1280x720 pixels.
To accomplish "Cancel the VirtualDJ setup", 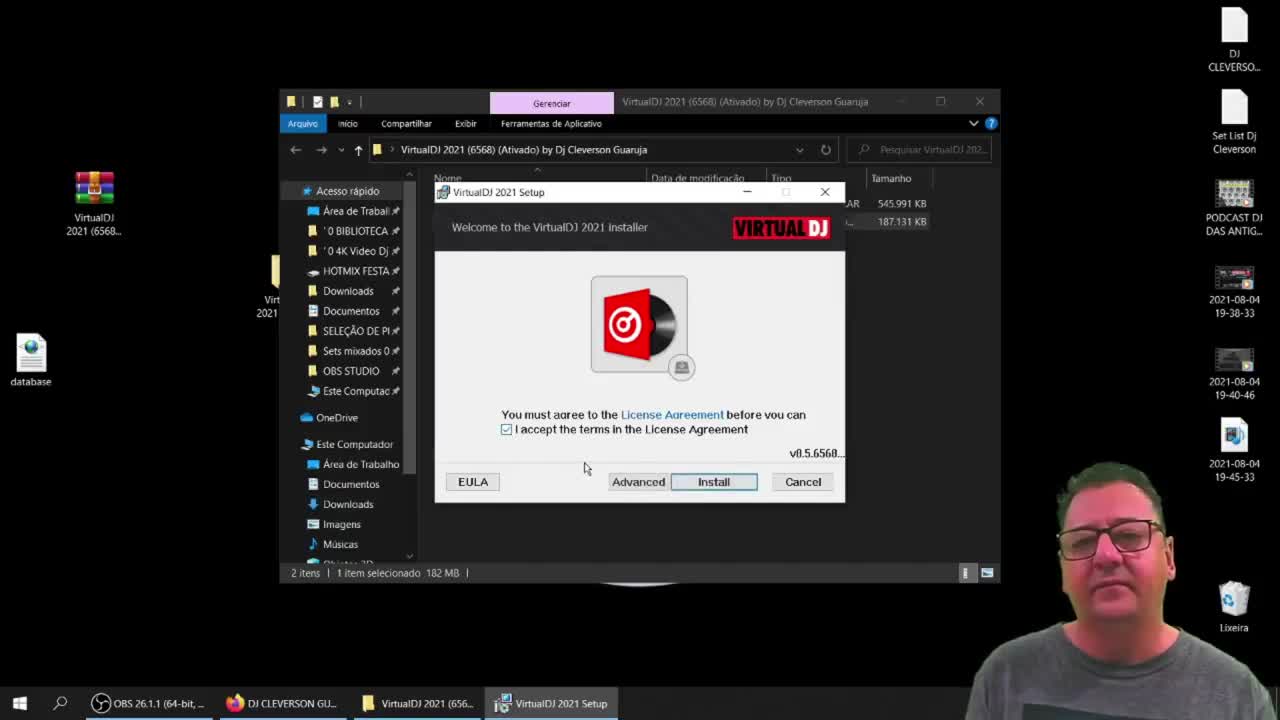I will click(x=803, y=482).
